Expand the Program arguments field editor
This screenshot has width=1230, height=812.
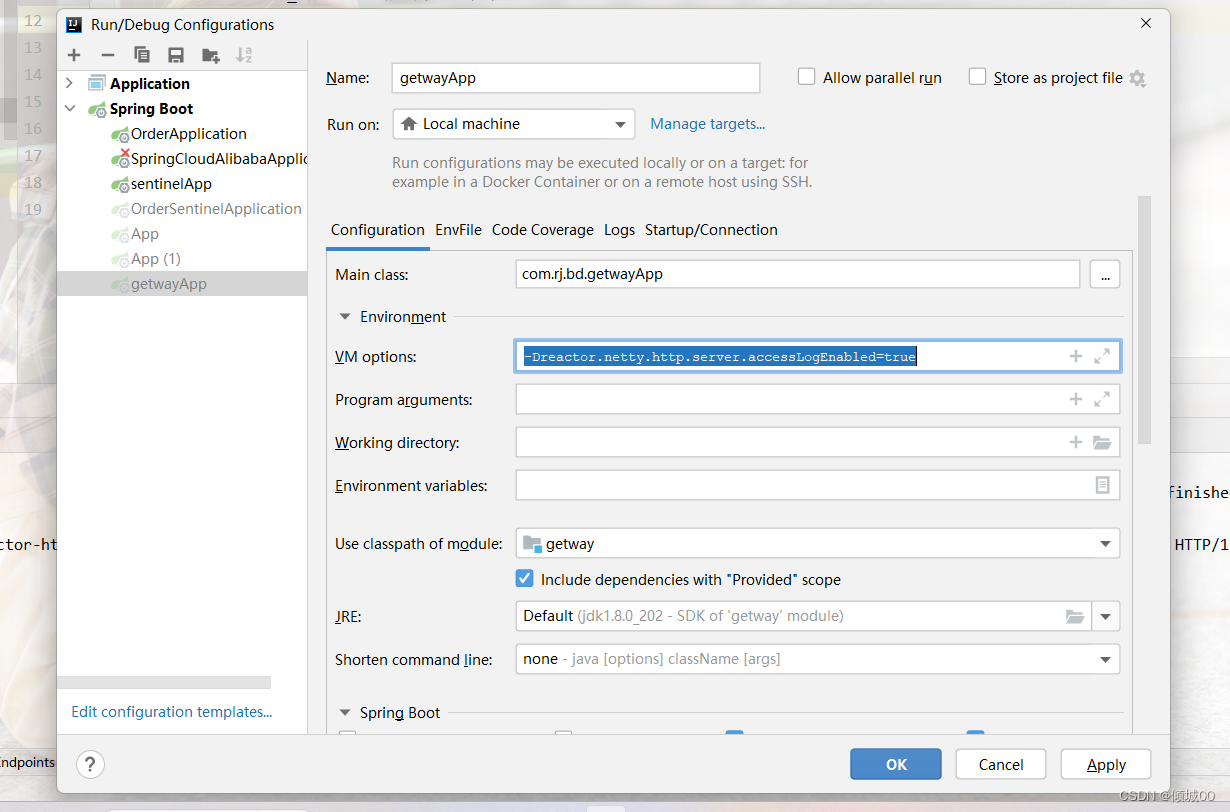[1102, 399]
